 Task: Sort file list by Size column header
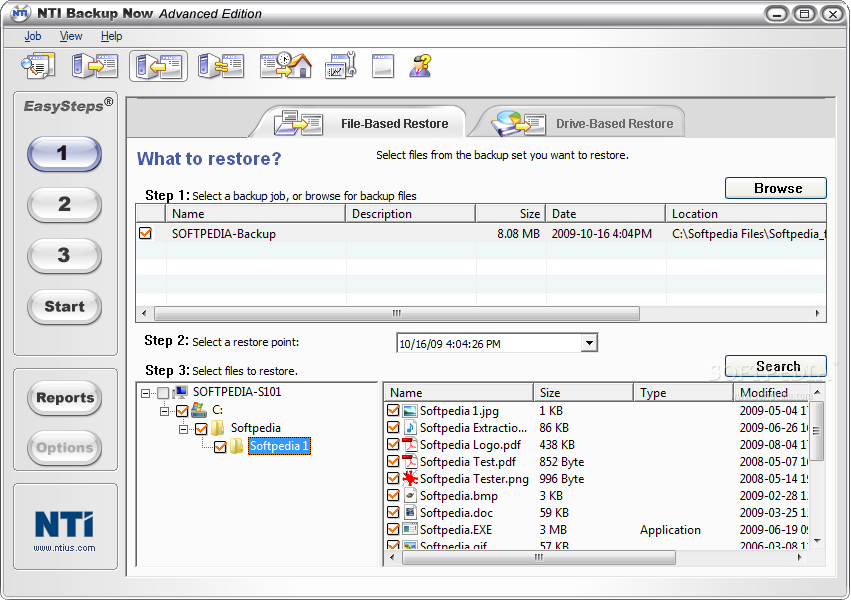[x=583, y=393]
